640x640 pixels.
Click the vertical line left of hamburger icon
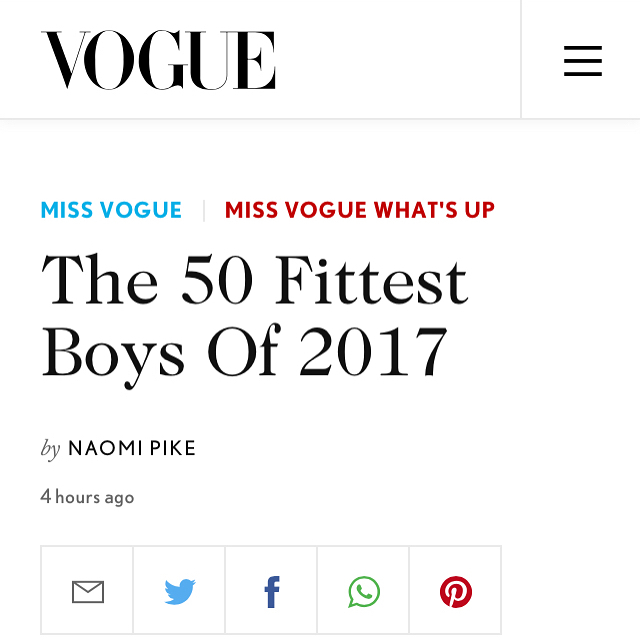(521, 60)
